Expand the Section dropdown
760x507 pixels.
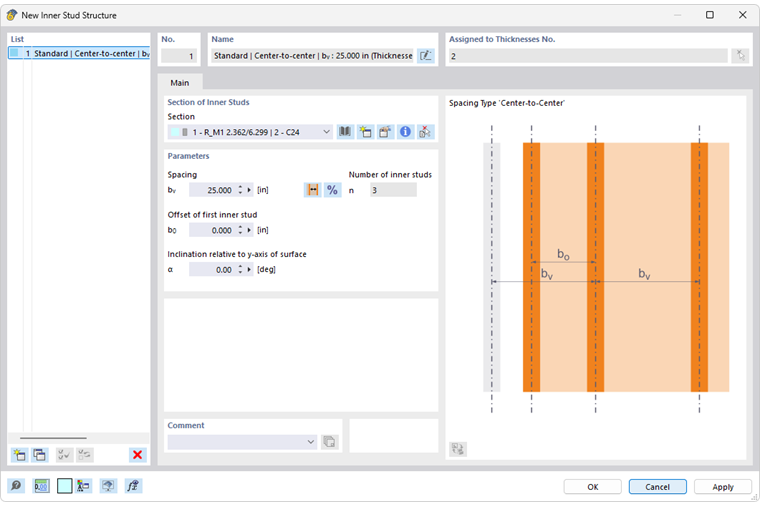327,132
